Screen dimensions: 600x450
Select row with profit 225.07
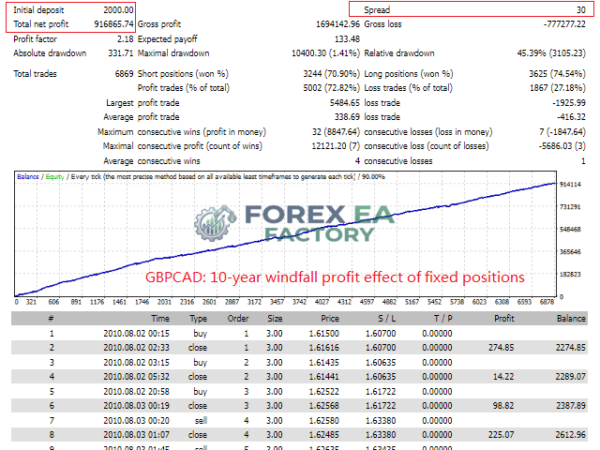pos(299,435)
